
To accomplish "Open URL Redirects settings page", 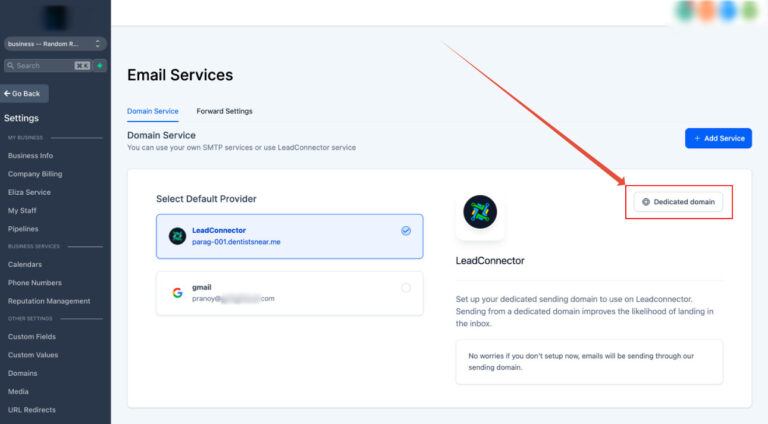I will [32, 410].
